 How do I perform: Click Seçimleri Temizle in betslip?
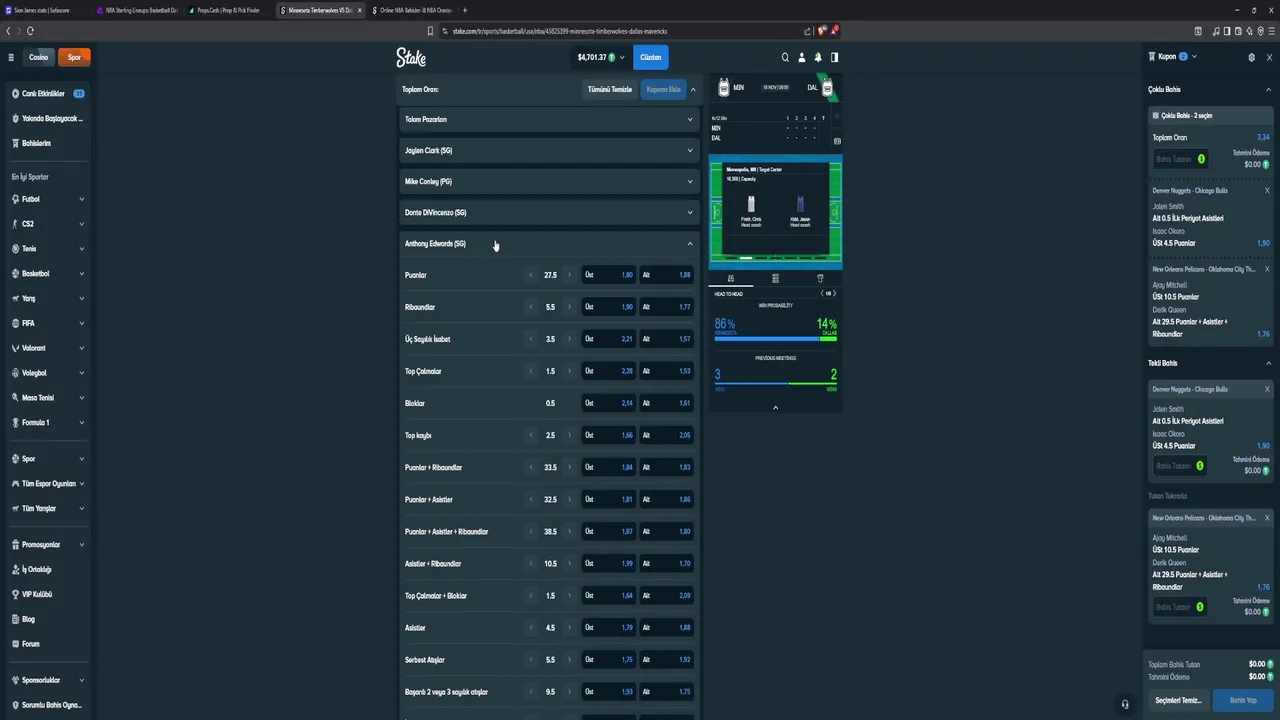(1178, 700)
